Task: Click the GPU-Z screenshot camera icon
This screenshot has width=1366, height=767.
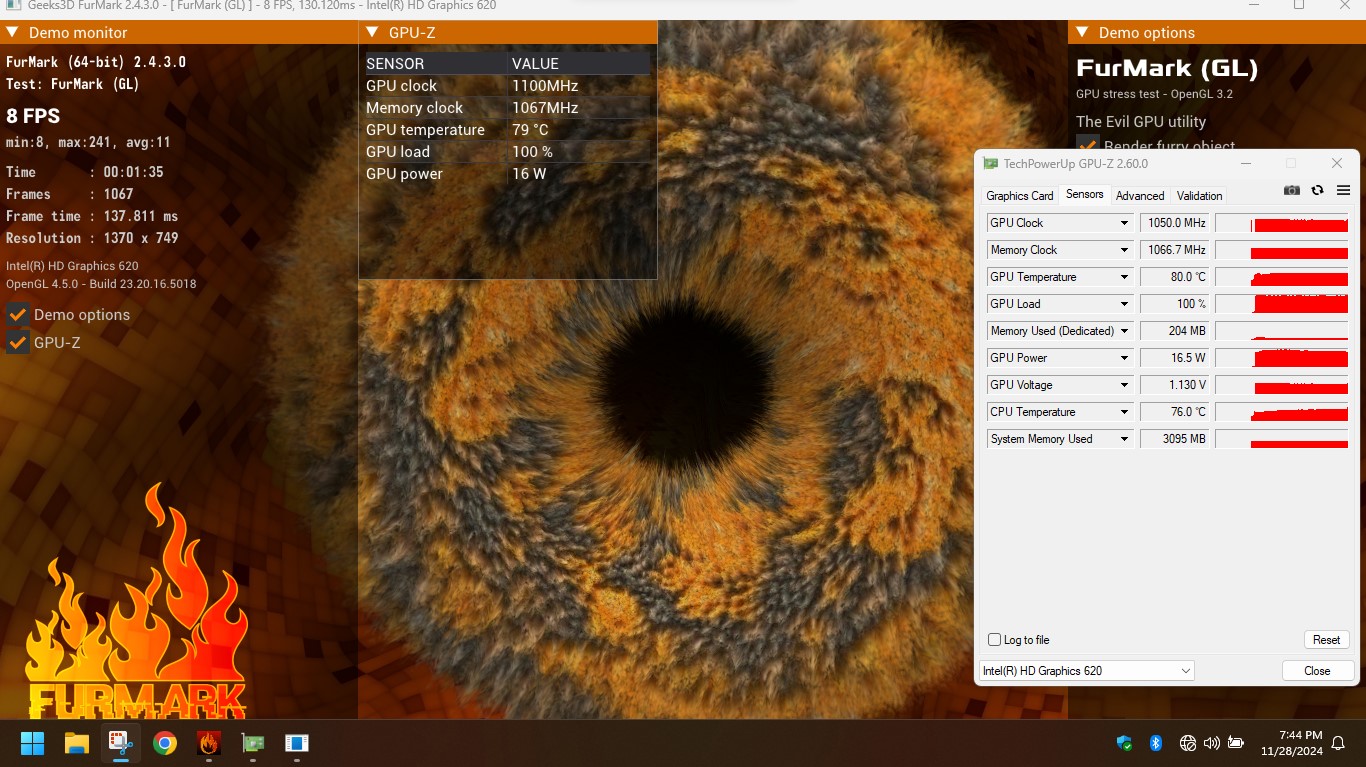Action: coord(1292,191)
